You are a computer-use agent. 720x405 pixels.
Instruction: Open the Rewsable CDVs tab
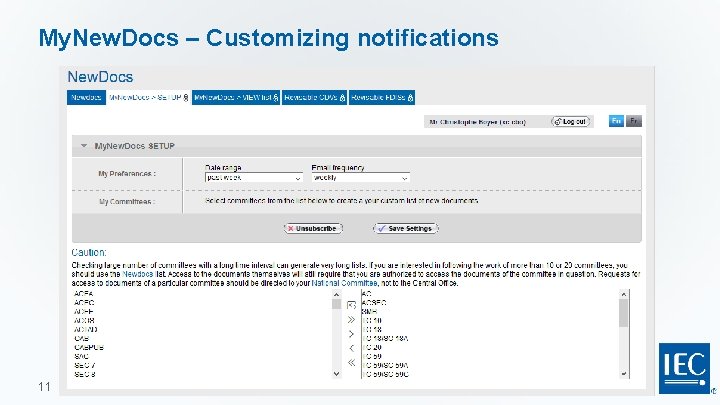(315, 97)
